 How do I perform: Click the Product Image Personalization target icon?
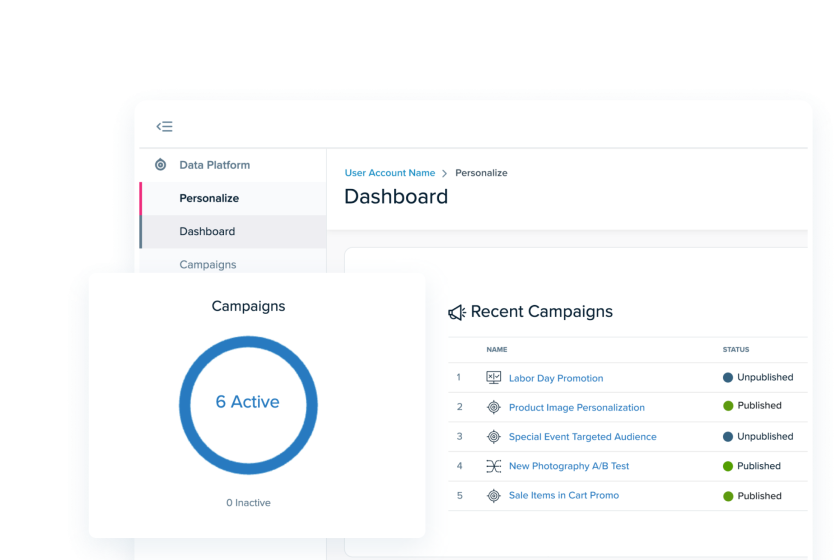click(x=493, y=407)
